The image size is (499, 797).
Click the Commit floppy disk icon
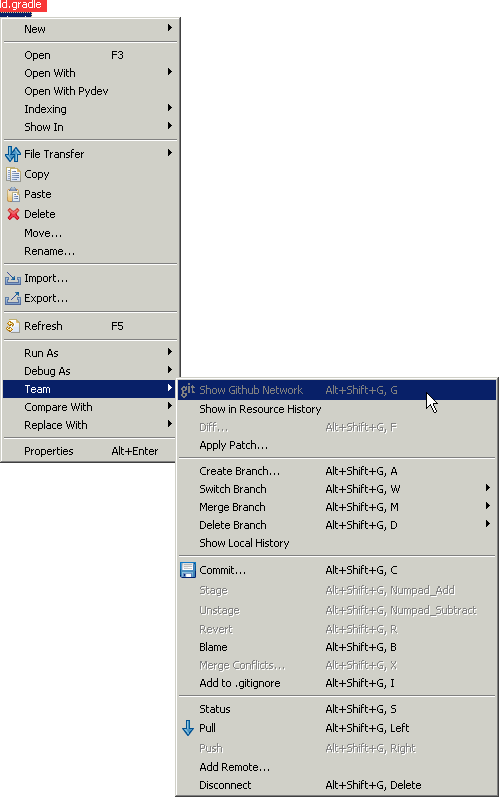point(188,570)
